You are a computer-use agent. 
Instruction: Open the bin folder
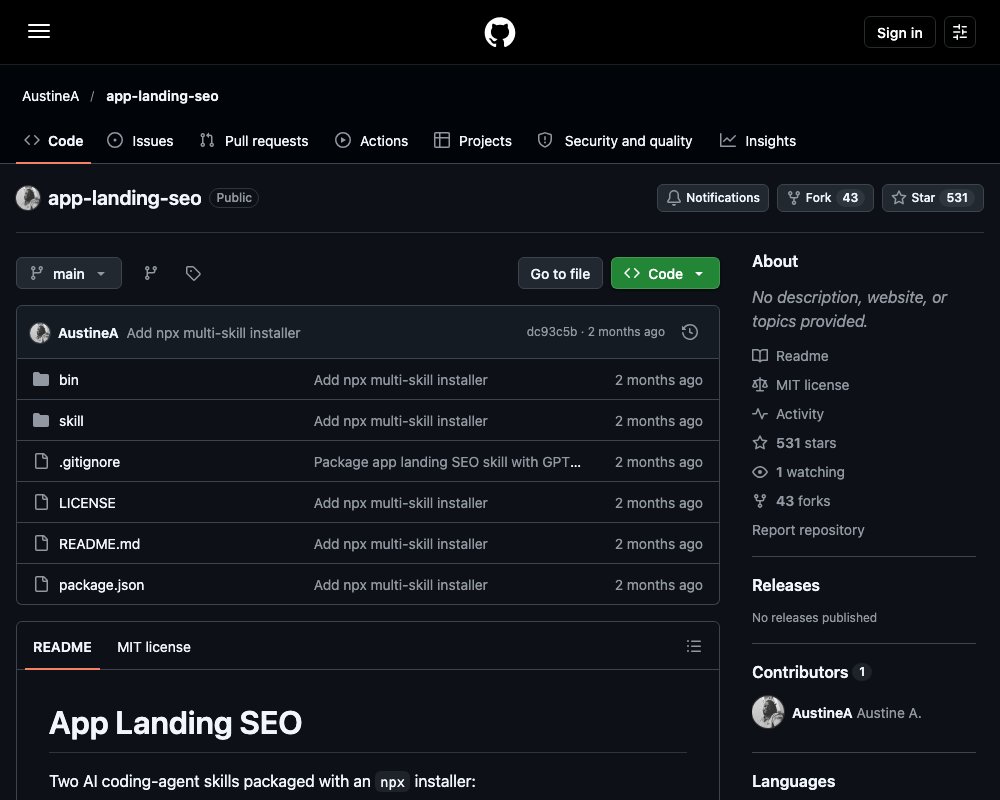pos(69,380)
